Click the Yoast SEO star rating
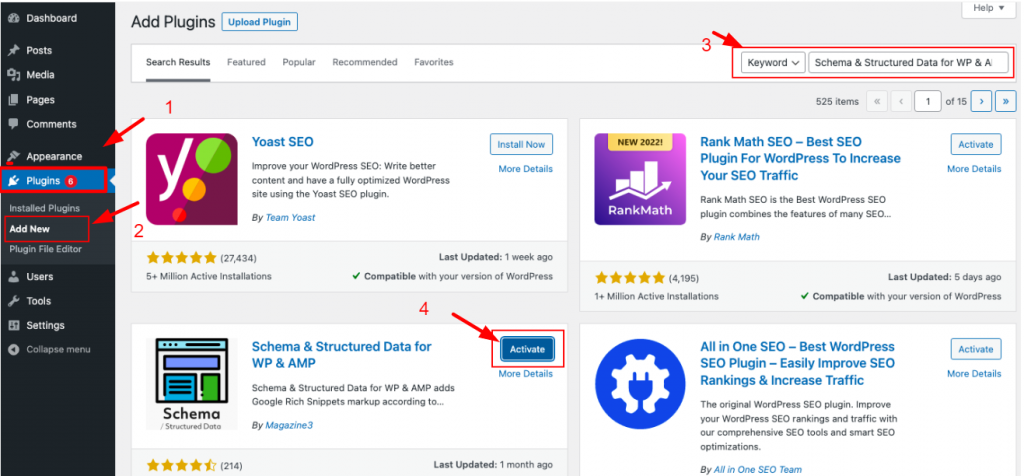The image size is (1024, 476). click(x=181, y=258)
